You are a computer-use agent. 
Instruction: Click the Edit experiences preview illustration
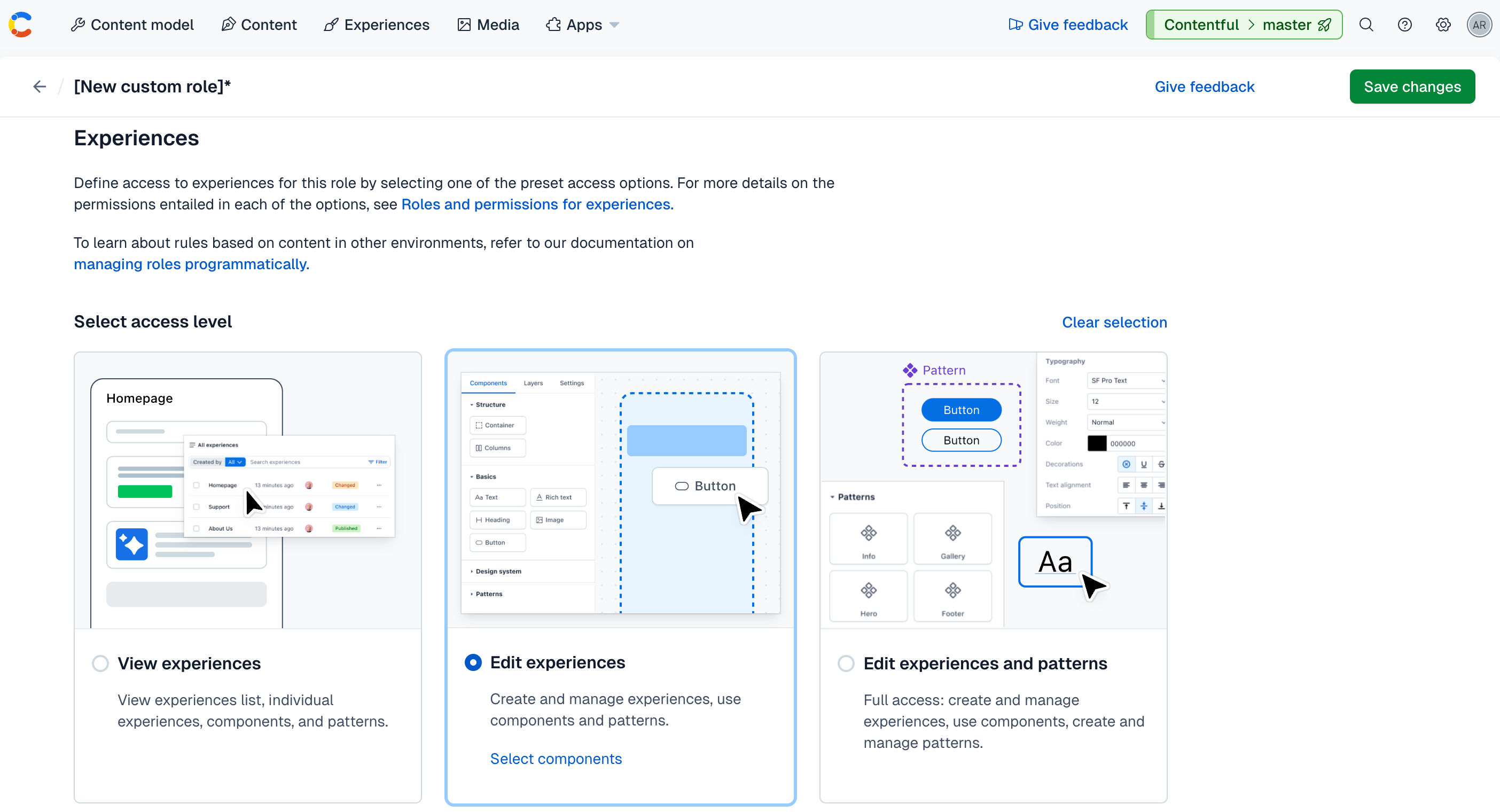(620, 492)
